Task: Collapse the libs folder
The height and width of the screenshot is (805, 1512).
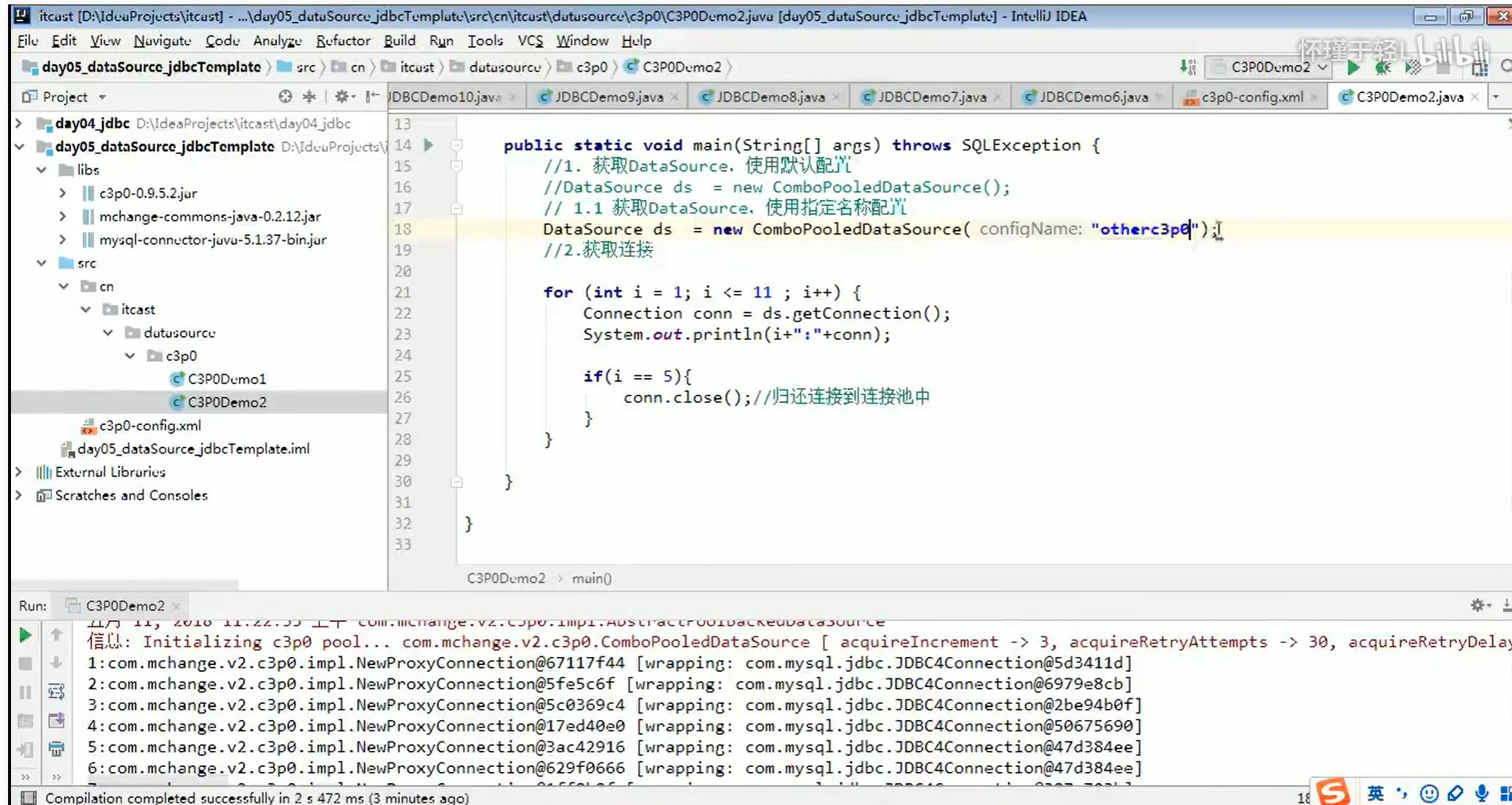Action: pyautogui.click(x=42, y=170)
